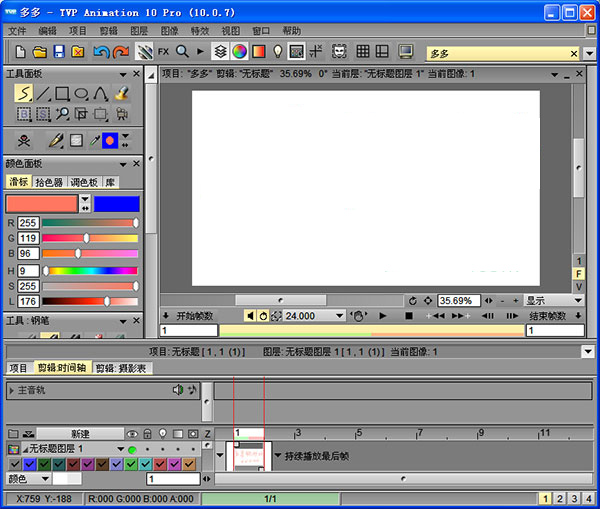The image size is (600, 509).
Task: Click the Undo arrow in the toolbar
Action: pos(100,51)
